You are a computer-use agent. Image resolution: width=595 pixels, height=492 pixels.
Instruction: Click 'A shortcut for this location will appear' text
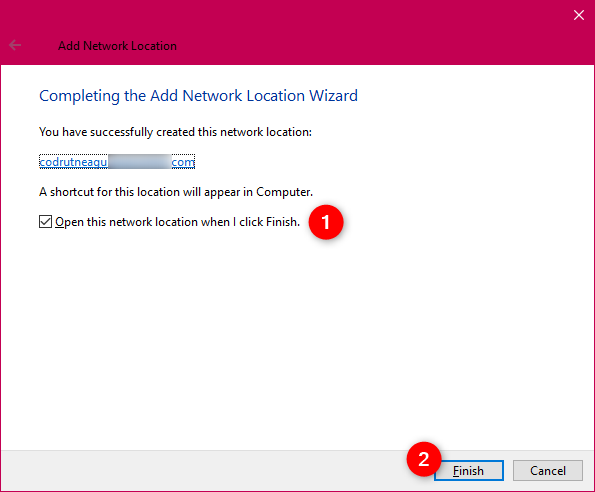coord(176,192)
